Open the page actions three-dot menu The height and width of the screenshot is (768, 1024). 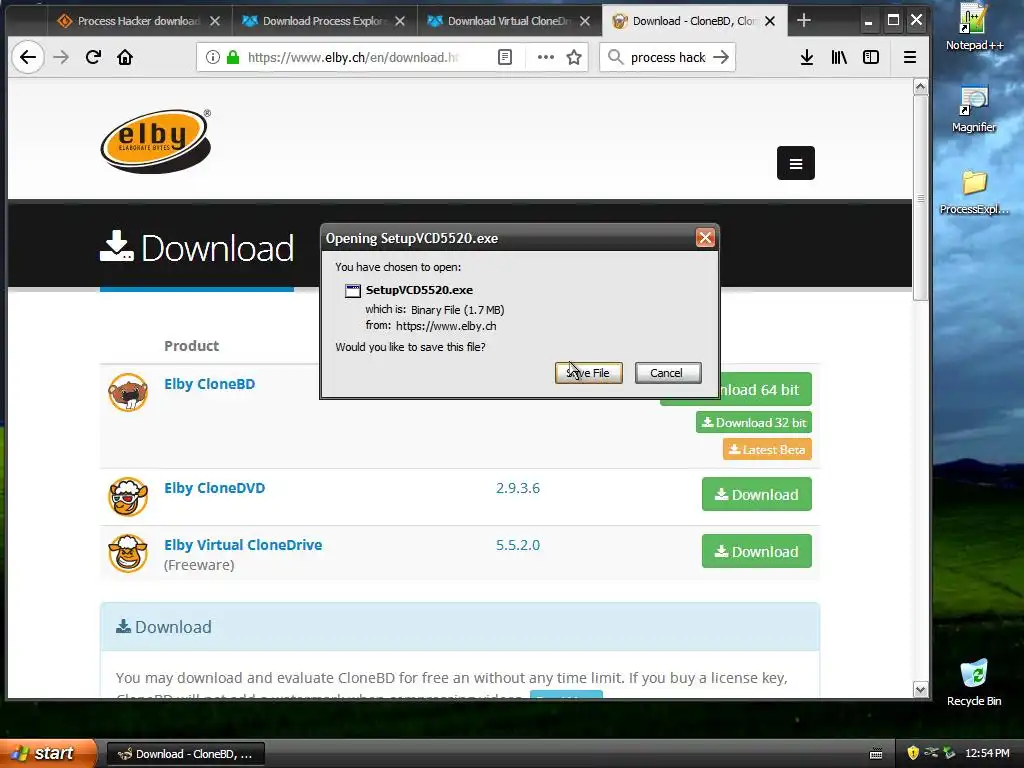click(545, 57)
